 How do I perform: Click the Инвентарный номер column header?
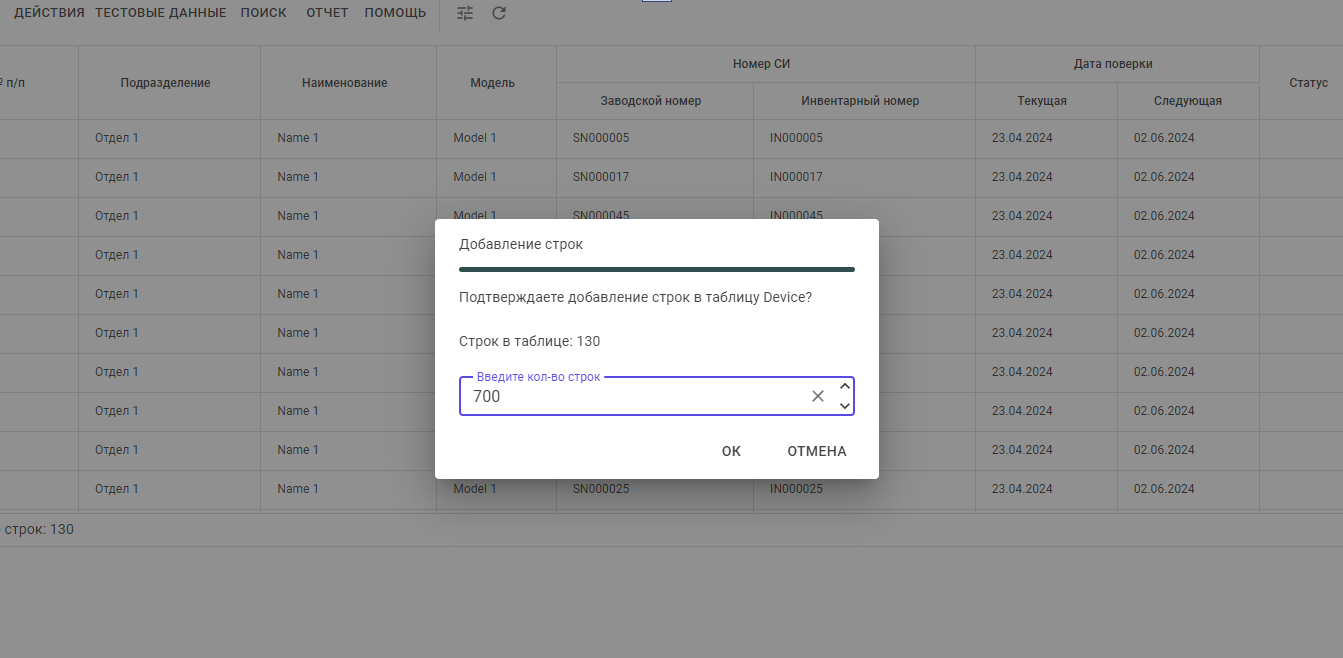coord(860,101)
